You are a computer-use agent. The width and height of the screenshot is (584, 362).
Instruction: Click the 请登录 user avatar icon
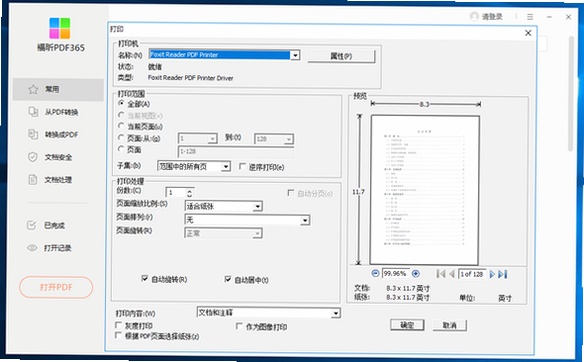(x=474, y=17)
